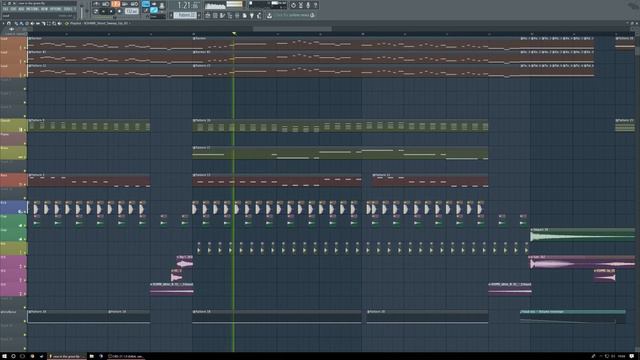Open the TOOLS menu
The width and height of the screenshot is (640, 360).
(67, 9)
